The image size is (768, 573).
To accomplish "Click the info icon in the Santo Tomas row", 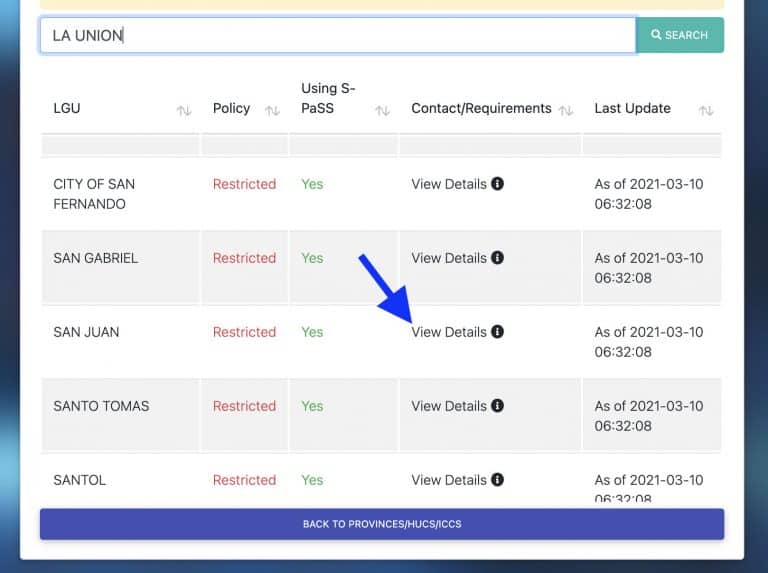I will click(498, 406).
